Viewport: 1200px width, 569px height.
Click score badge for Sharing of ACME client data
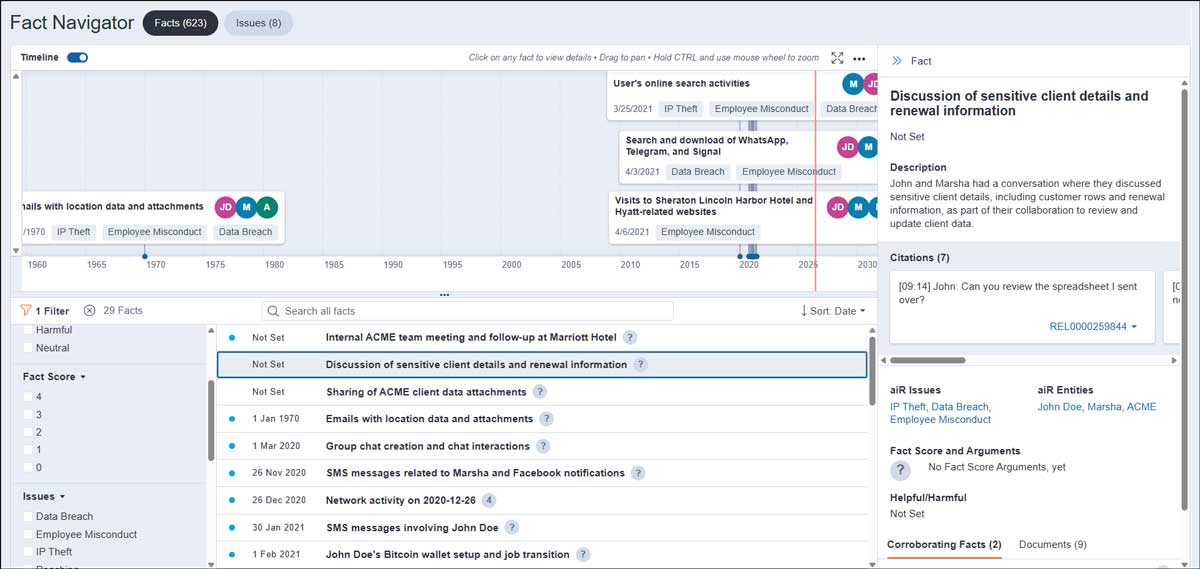click(x=540, y=392)
